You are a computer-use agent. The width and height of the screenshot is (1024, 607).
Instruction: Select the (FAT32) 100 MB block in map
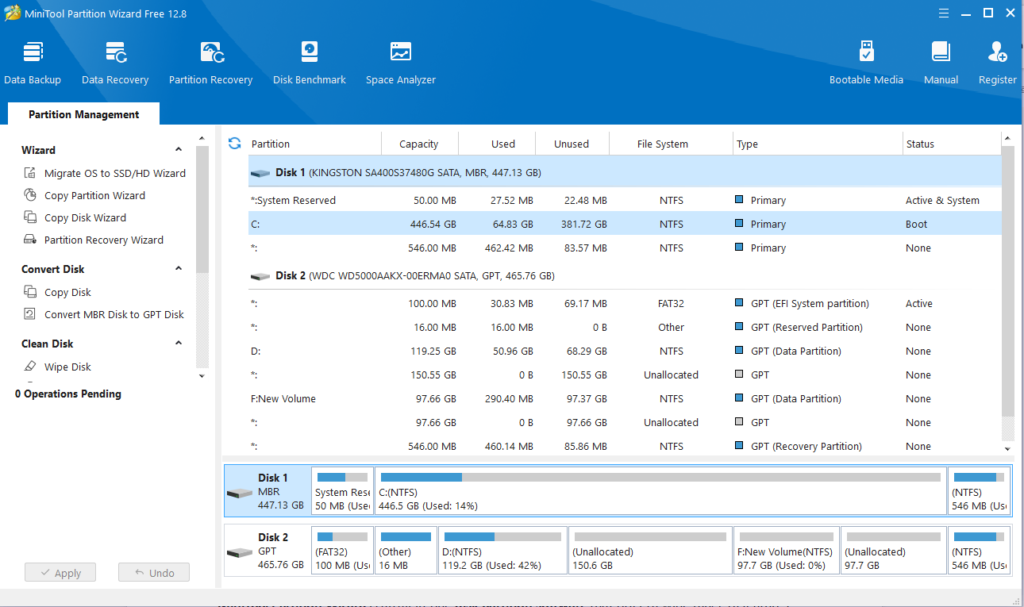click(x=342, y=550)
